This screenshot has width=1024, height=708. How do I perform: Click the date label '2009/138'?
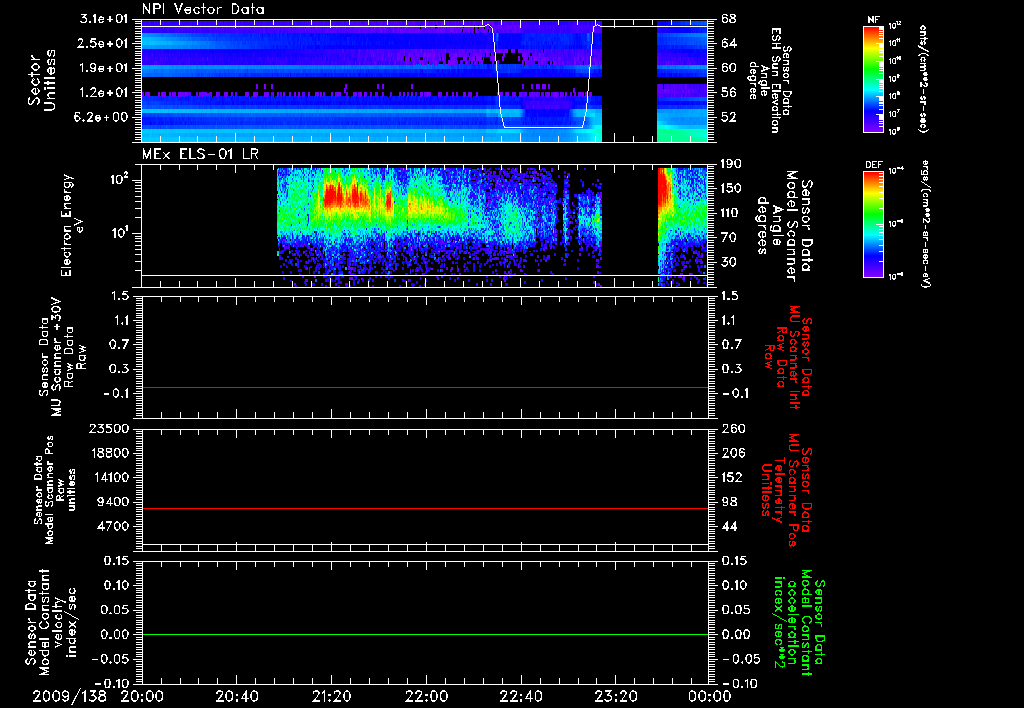69,696
